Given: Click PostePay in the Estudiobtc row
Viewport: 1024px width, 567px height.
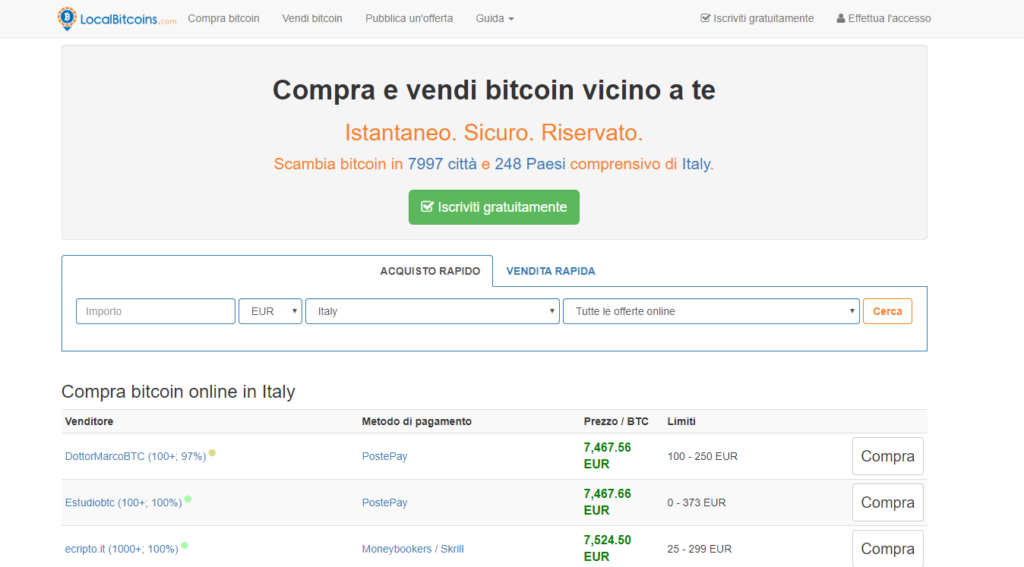Looking at the screenshot, I should coord(385,502).
